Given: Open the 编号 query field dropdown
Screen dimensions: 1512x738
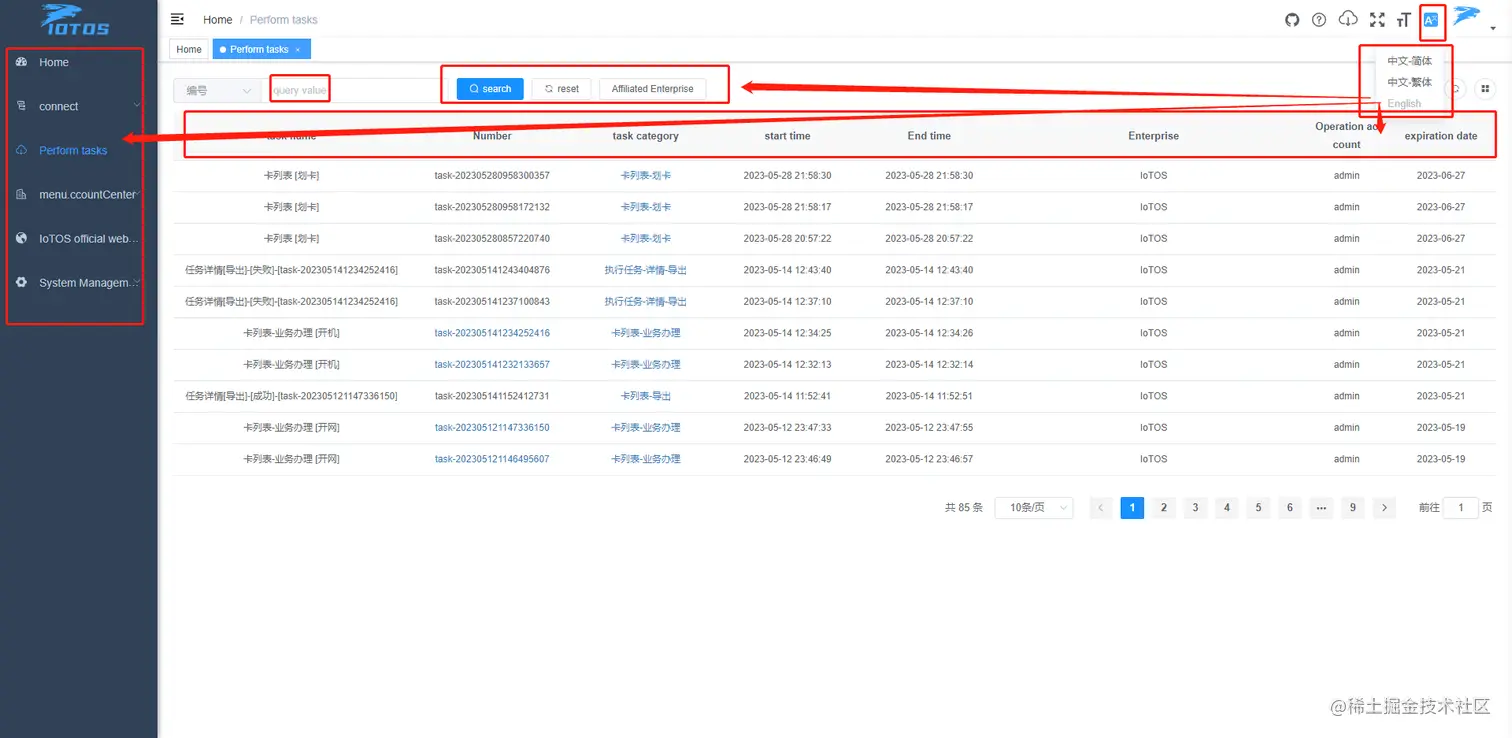Looking at the screenshot, I should [218, 90].
